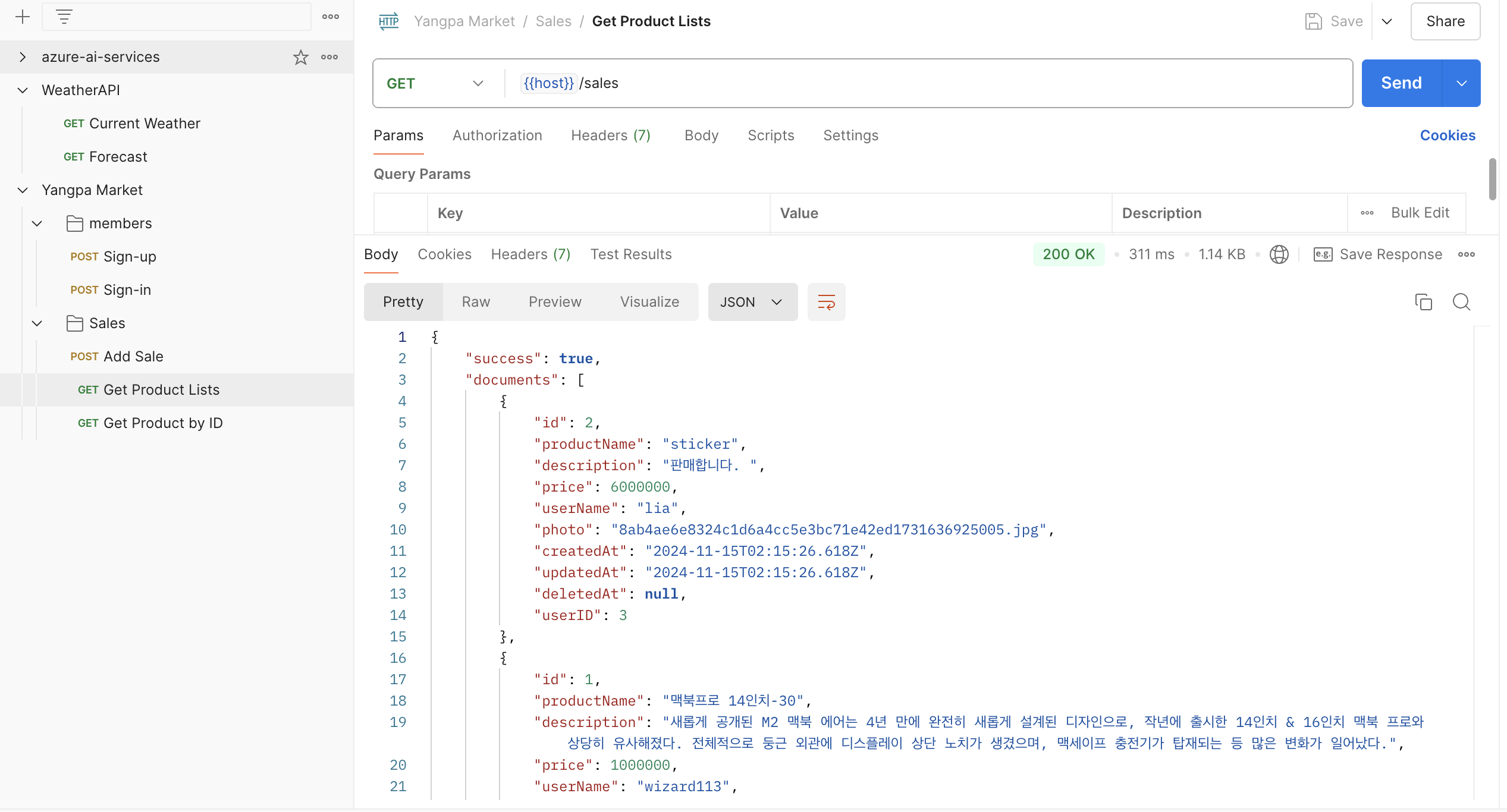Switch to Test Results response tab
The width and height of the screenshot is (1507, 812).
coord(630,254)
